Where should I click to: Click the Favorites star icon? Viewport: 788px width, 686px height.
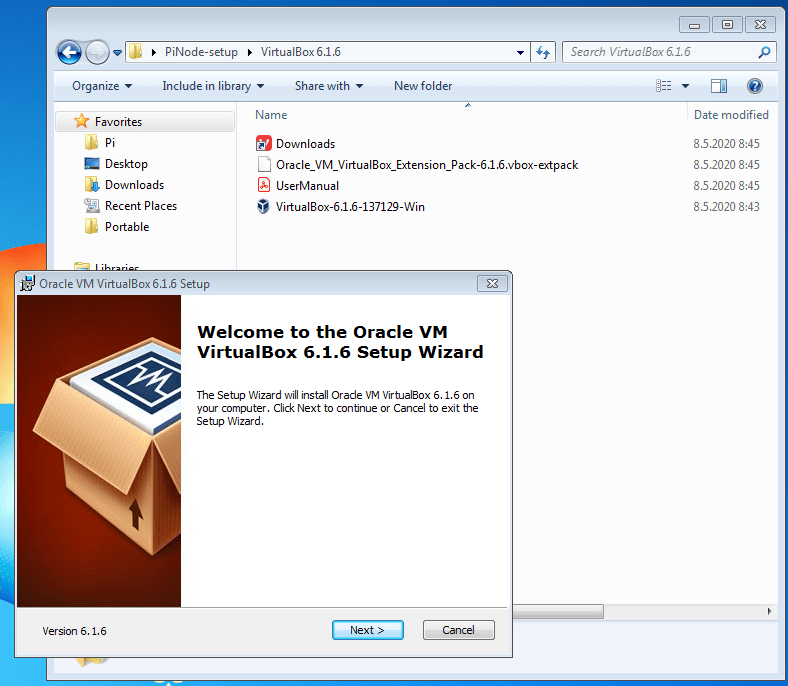[x=81, y=121]
